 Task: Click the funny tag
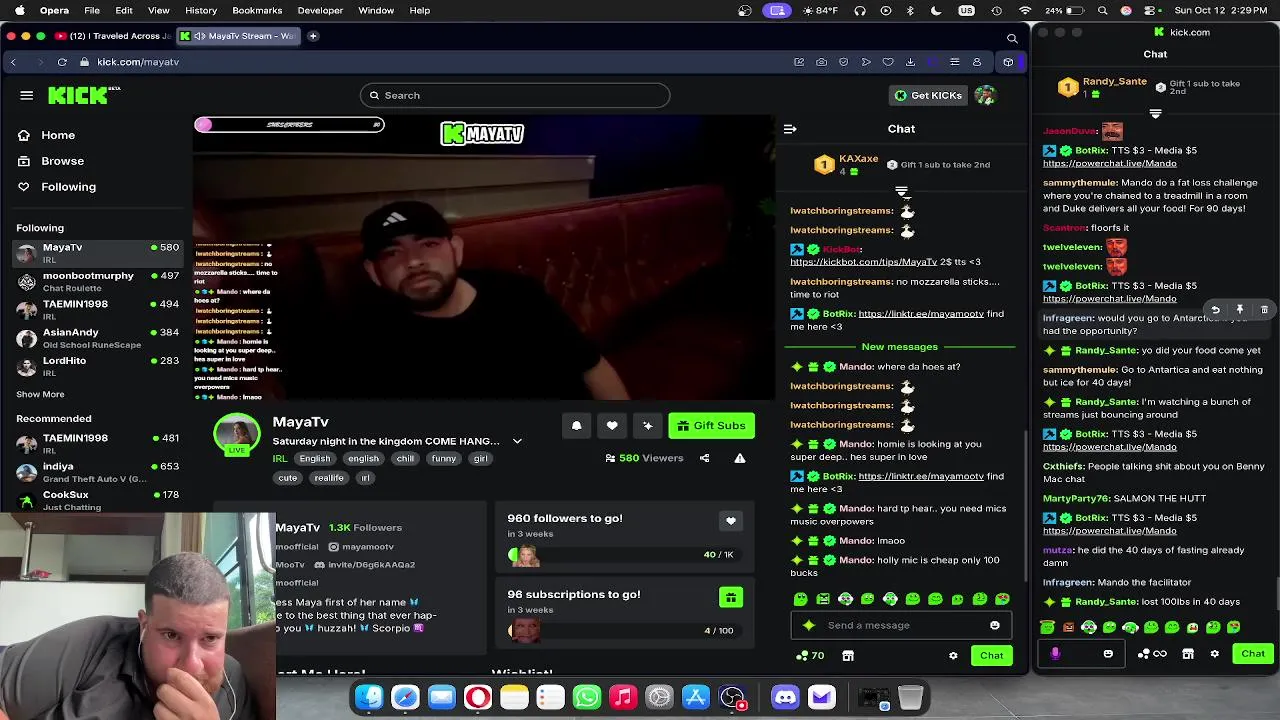444,459
